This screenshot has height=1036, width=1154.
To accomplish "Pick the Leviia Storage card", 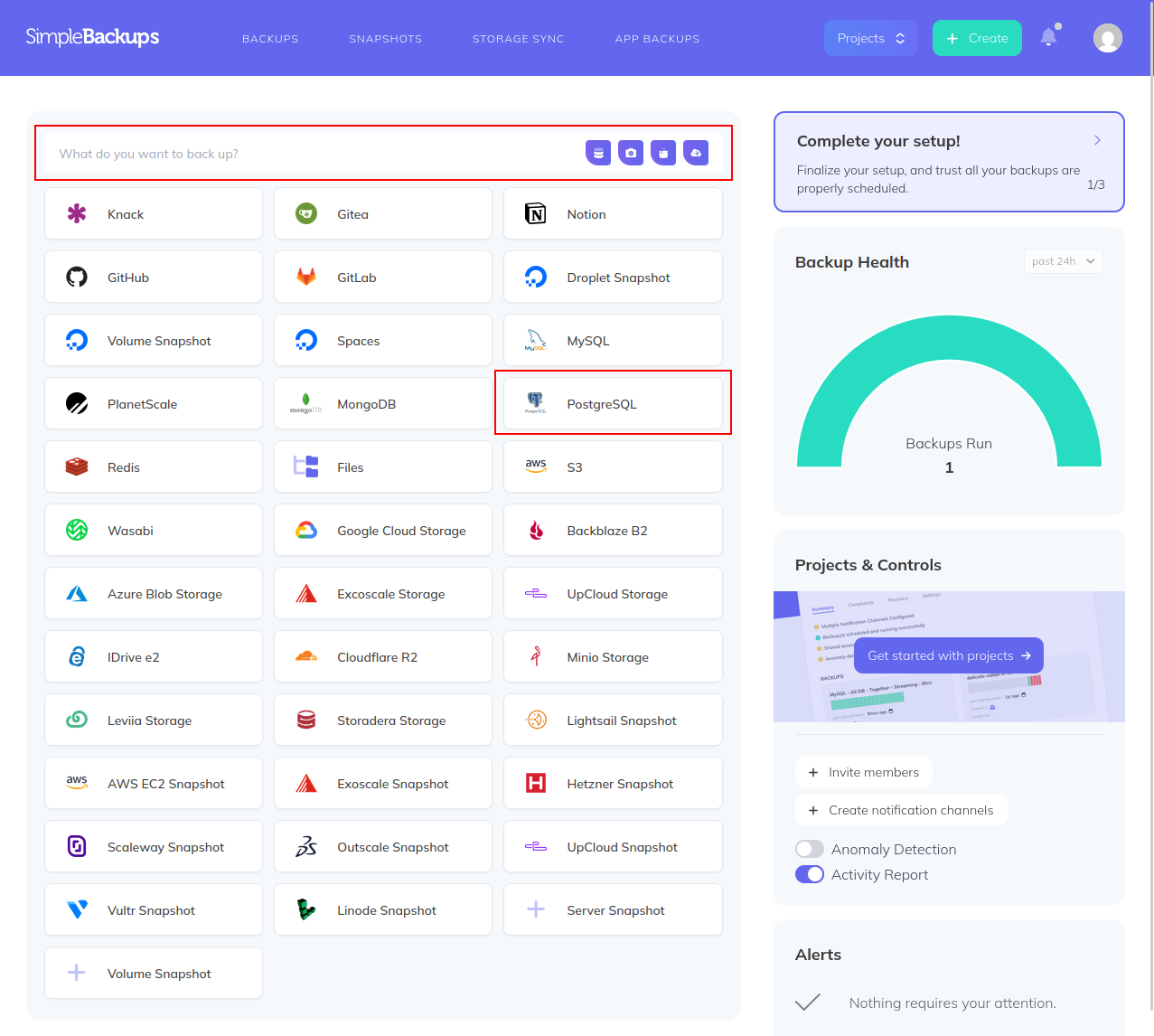I will (x=154, y=720).
